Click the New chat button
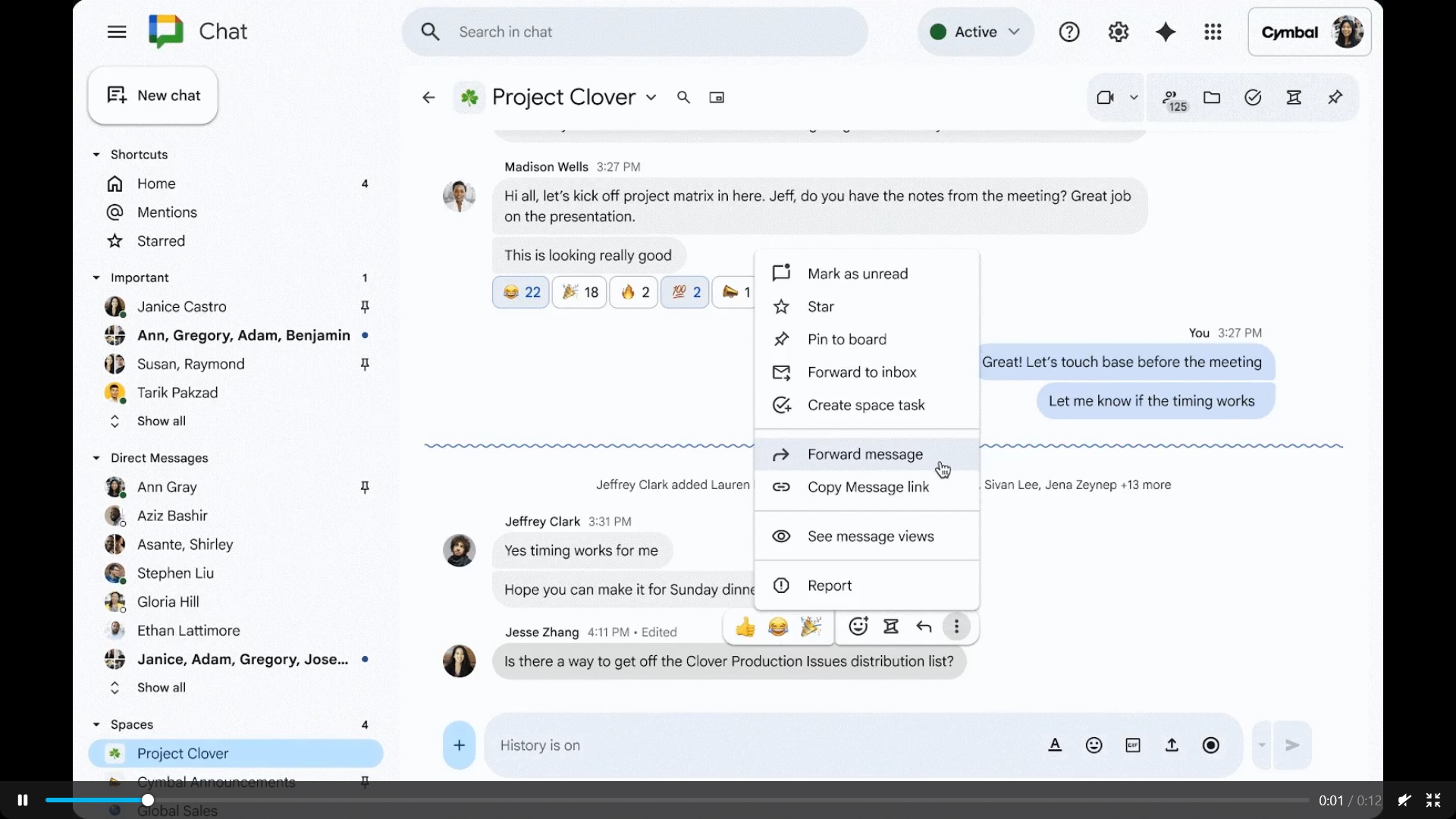Viewport: 1456px width, 819px height. point(153,96)
